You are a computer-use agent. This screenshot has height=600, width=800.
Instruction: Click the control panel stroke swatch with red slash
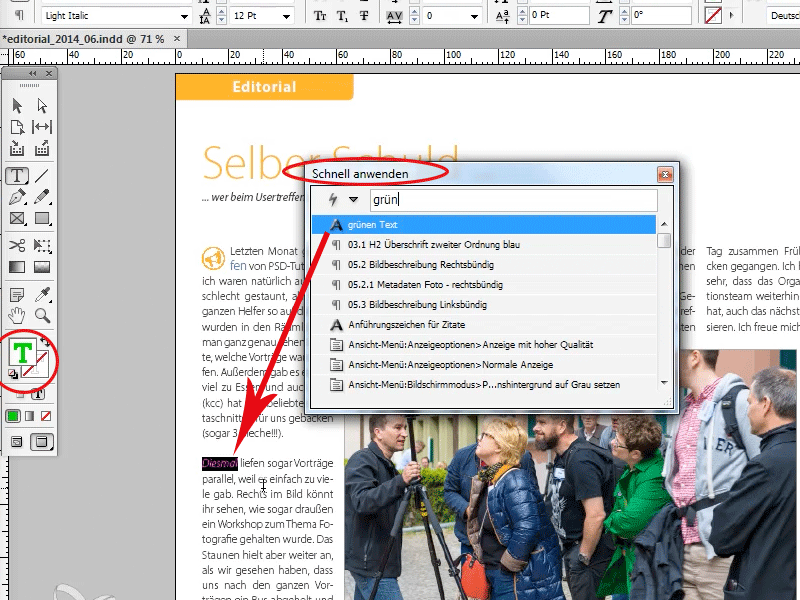pyautogui.click(x=713, y=15)
